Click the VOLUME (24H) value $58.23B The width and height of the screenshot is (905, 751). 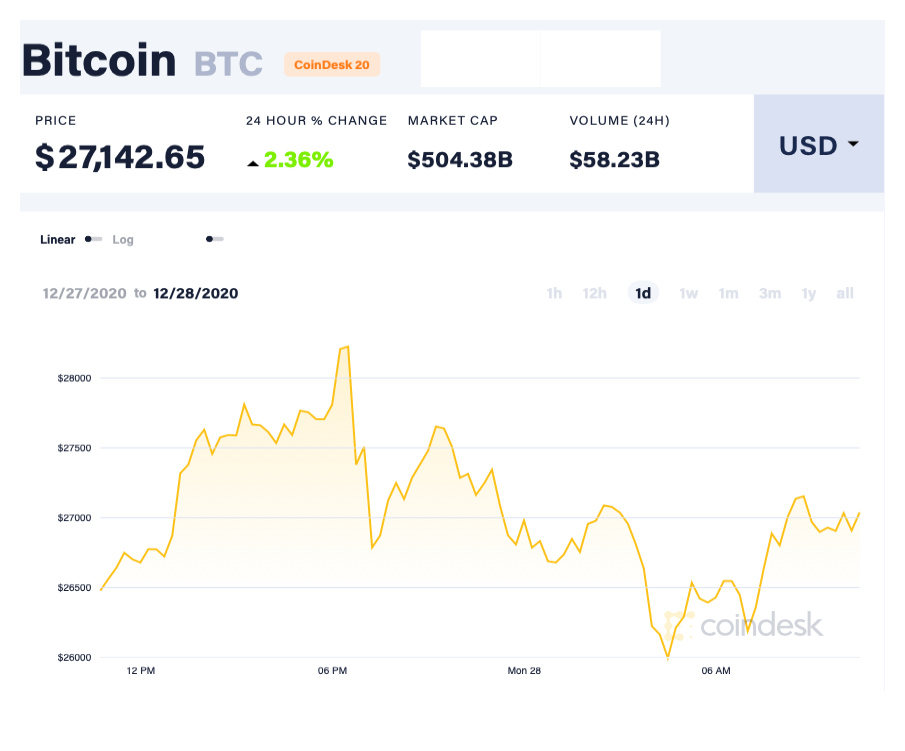[614, 158]
